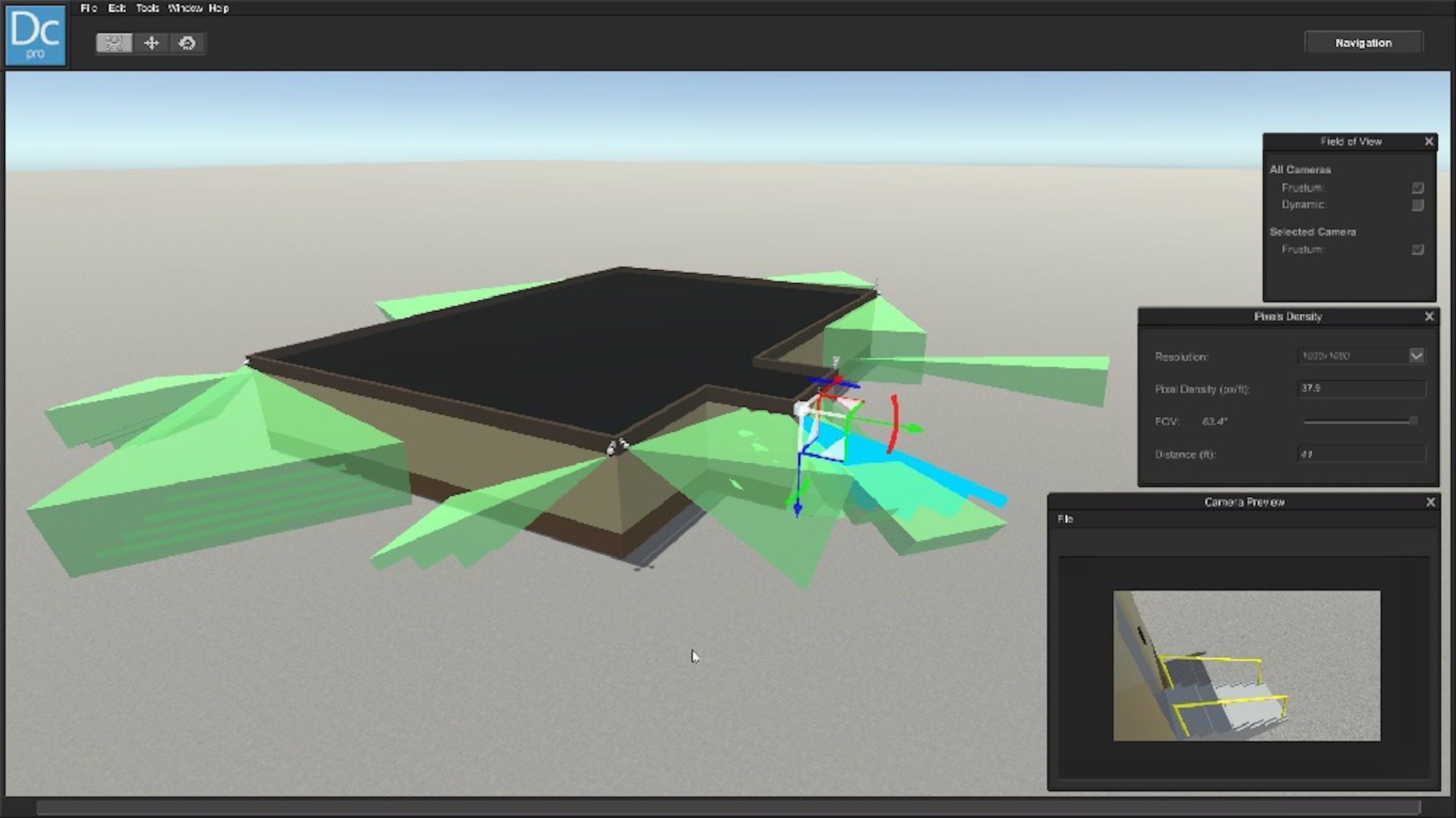Image resolution: width=1456 pixels, height=818 pixels.
Task: Adjust the FOV slider
Action: pos(1412,421)
